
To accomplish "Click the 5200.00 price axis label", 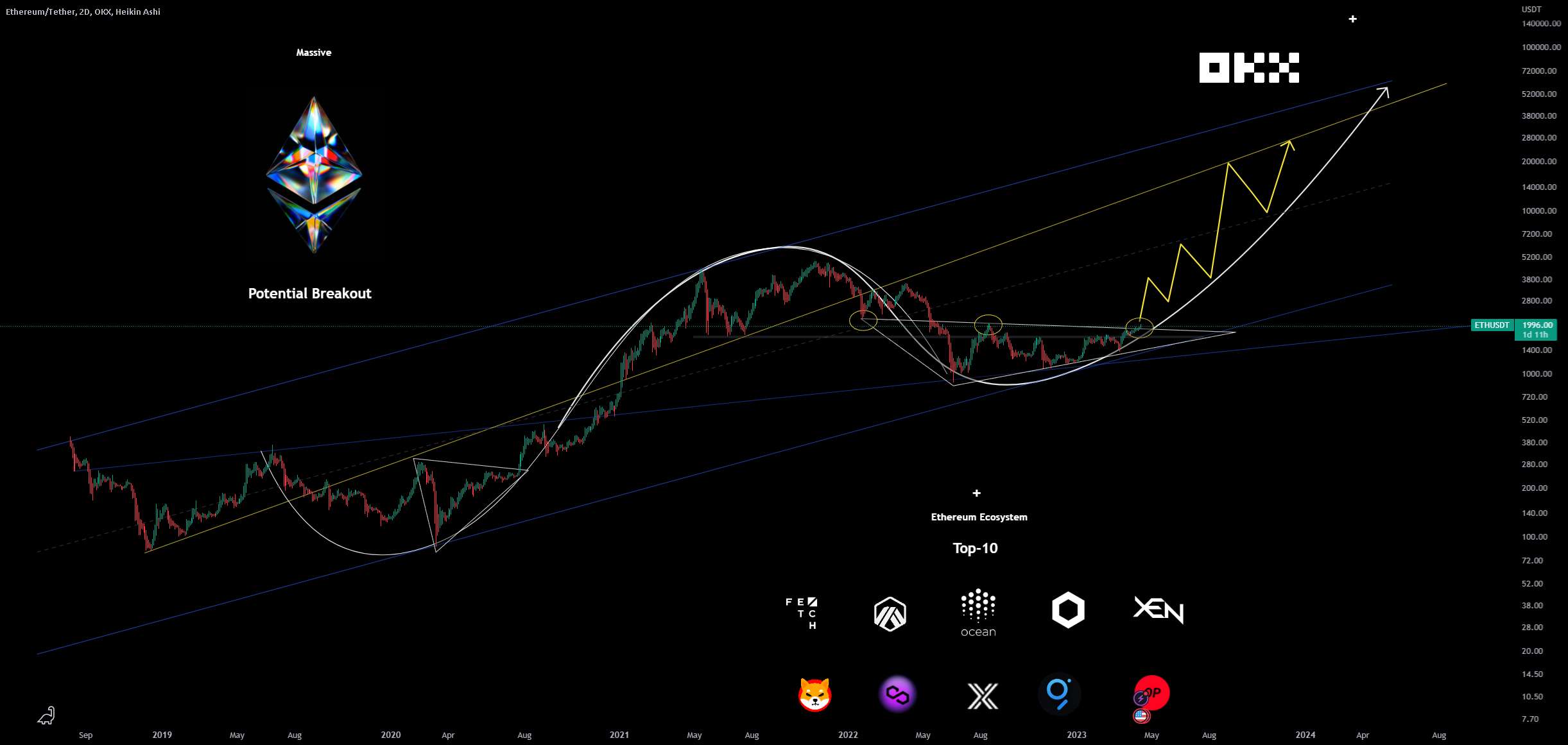I will click(1537, 257).
